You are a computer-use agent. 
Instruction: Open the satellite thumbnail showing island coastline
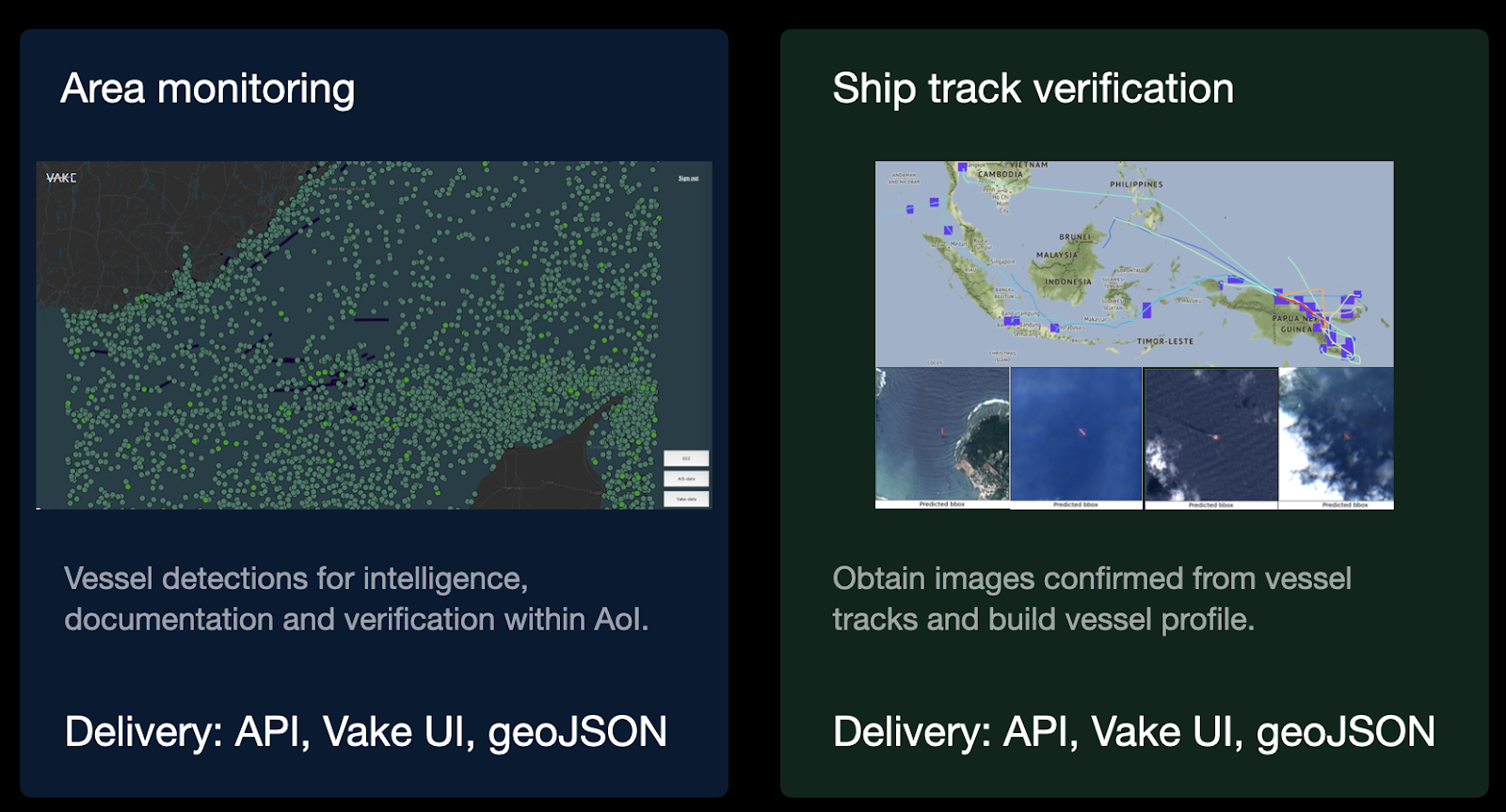point(942,434)
